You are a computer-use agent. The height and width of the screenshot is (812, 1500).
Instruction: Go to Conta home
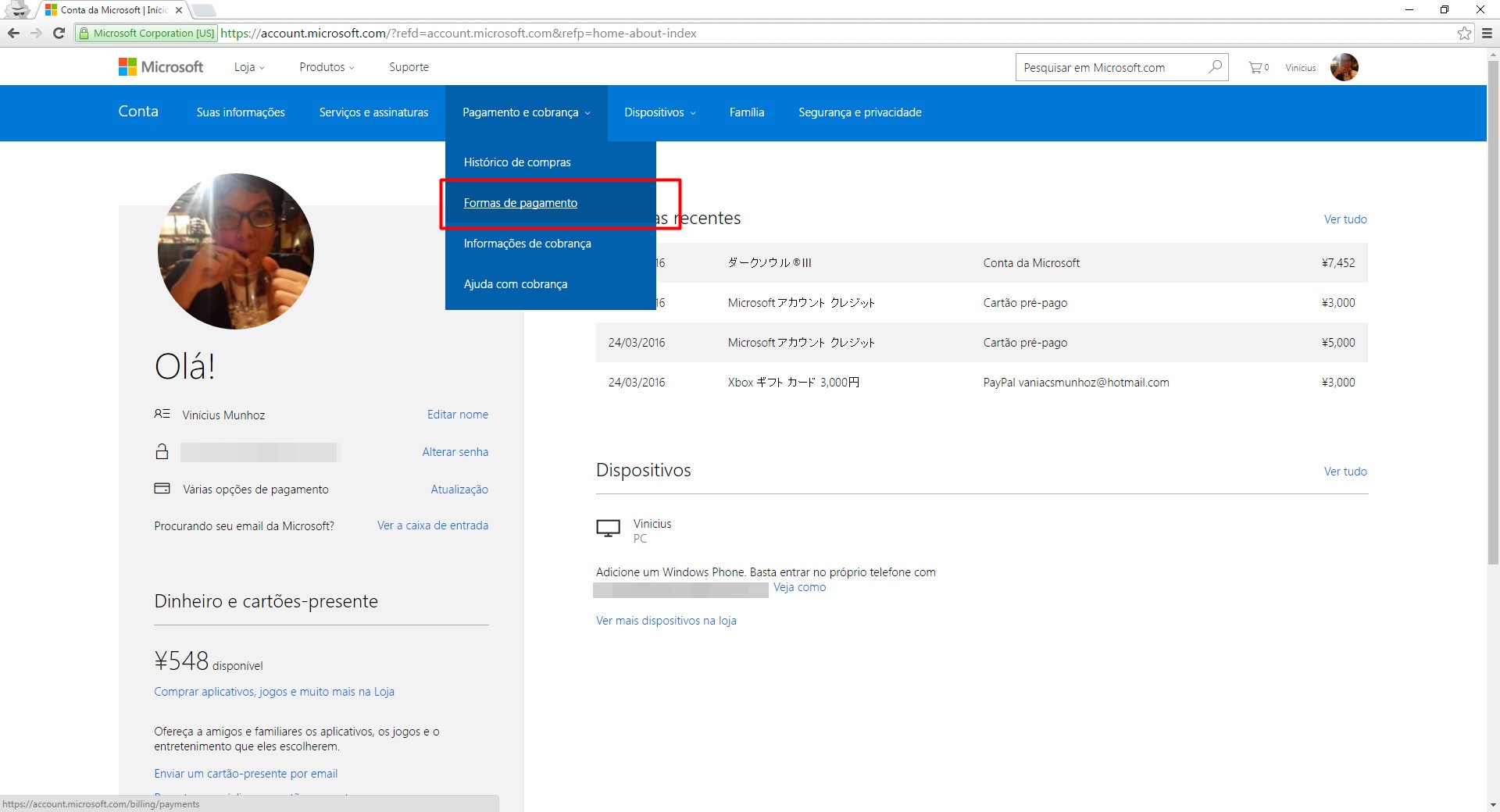pyautogui.click(x=138, y=111)
